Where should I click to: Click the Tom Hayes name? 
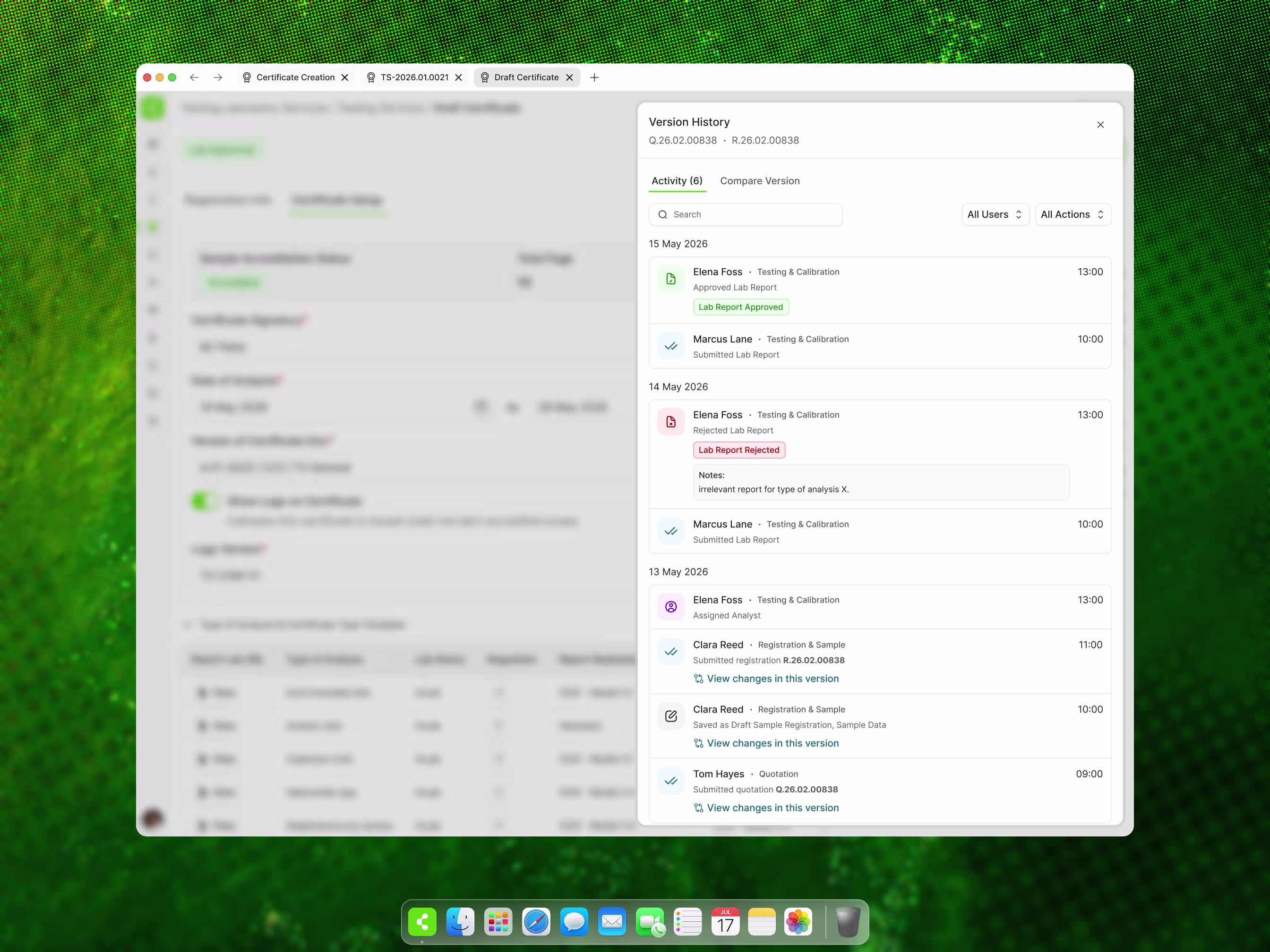pos(718,774)
